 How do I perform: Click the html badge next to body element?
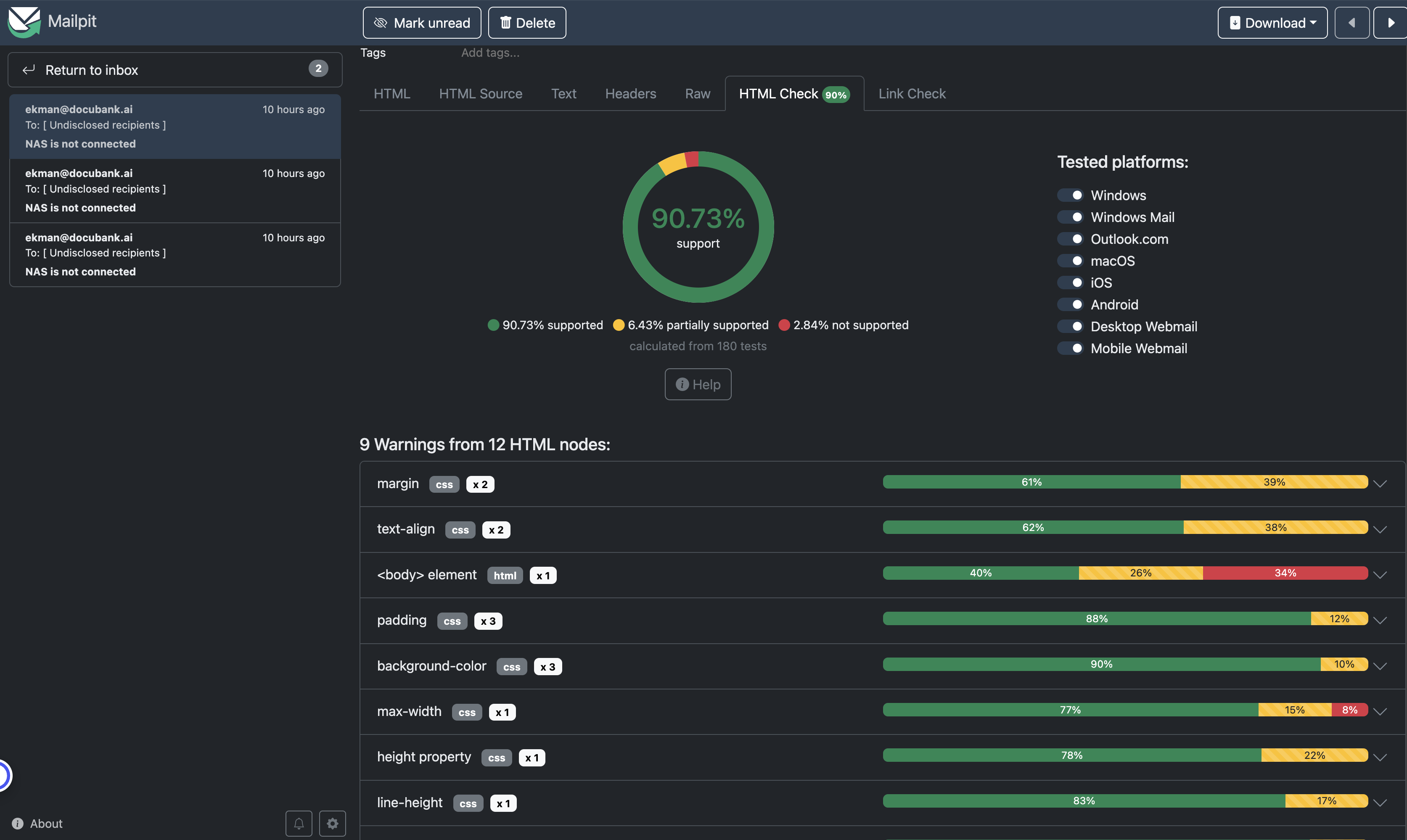click(x=505, y=576)
